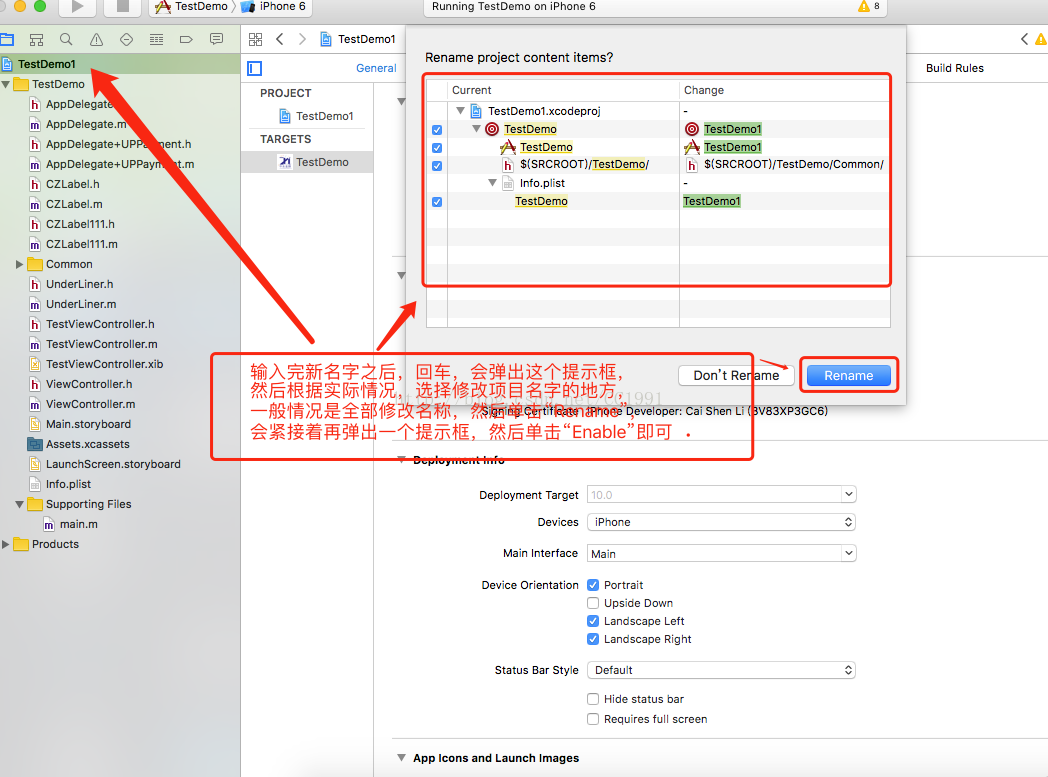The height and width of the screenshot is (777, 1048).
Task: Uncheck Landscape Right orientation
Action: (593, 639)
